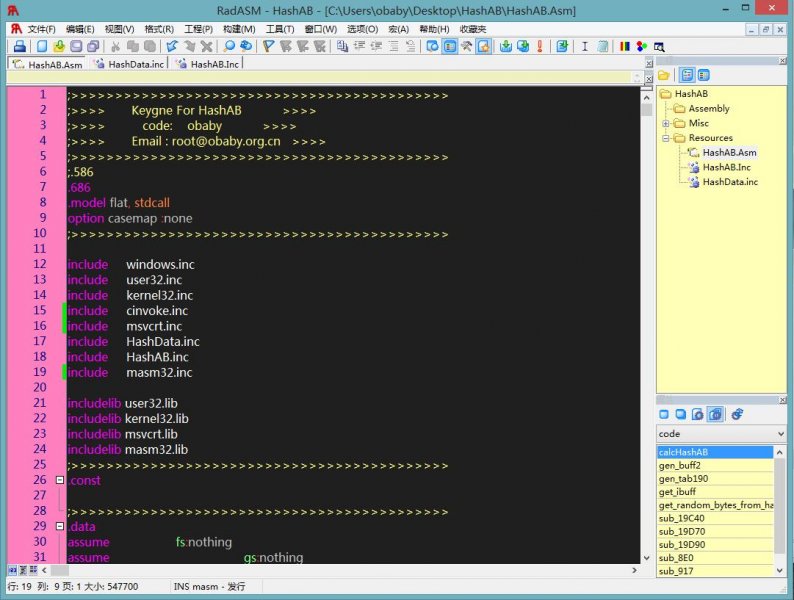Click the first blue bookmark flag icon

tap(268, 46)
